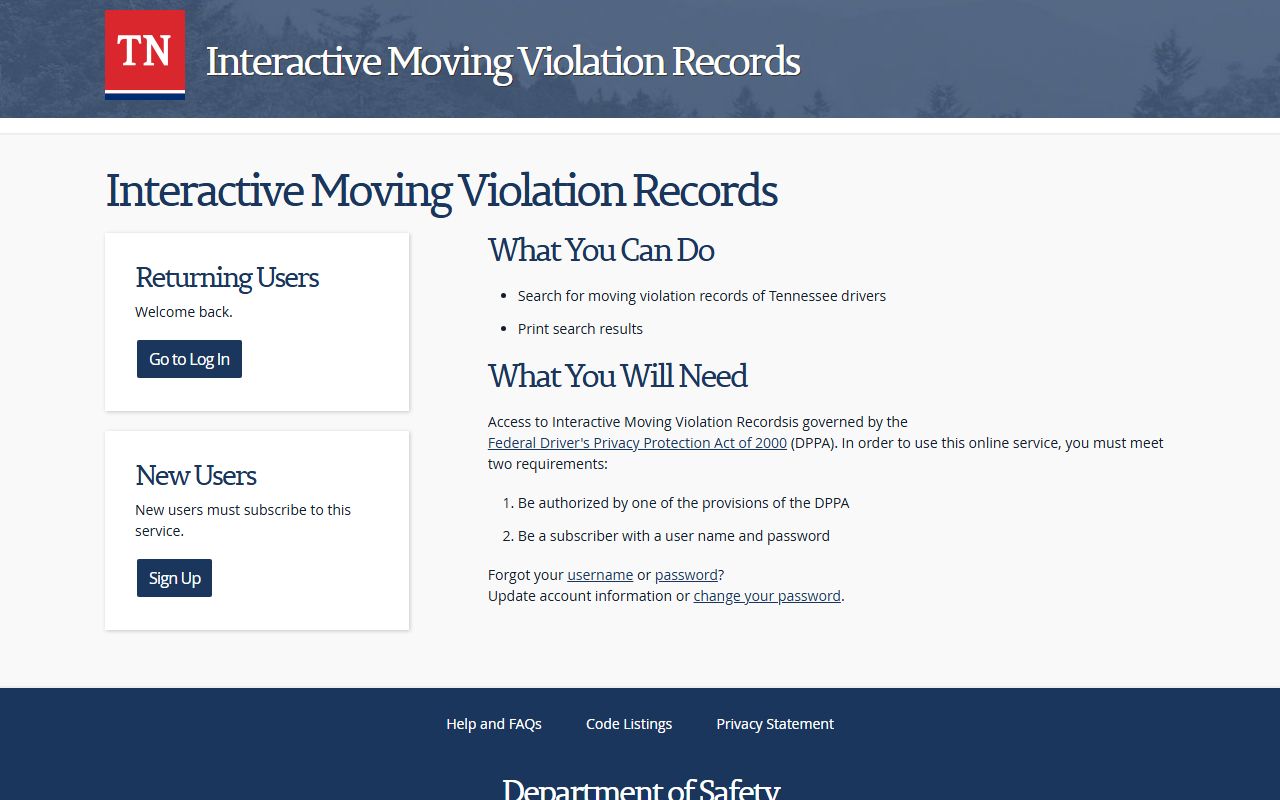Screen dimensions: 1280x800
Task: Click the Sign Up button
Action: pyautogui.click(x=174, y=578)
